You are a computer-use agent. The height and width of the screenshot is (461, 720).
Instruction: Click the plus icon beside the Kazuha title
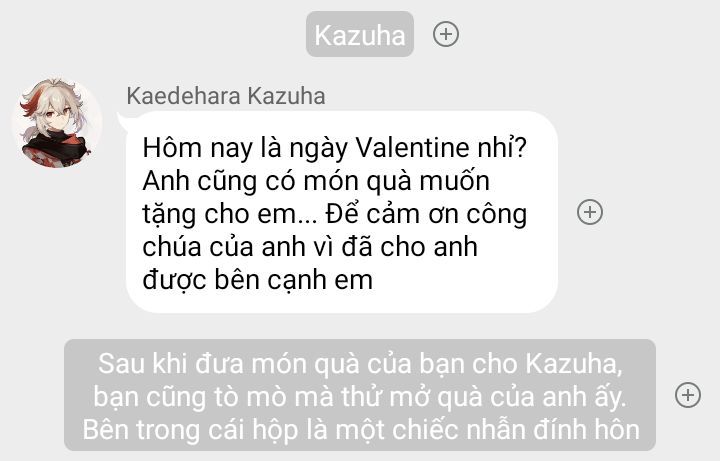(x=445, y=34)
